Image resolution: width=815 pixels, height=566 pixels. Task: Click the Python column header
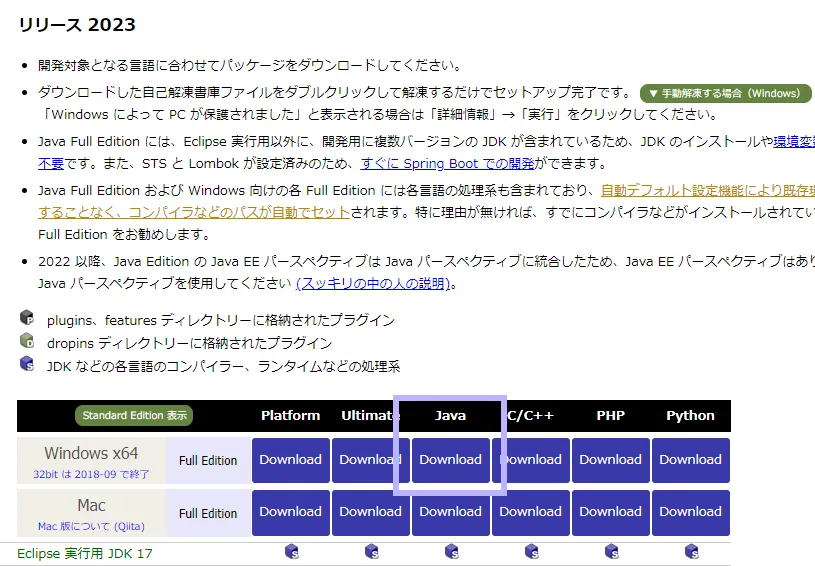691,415
